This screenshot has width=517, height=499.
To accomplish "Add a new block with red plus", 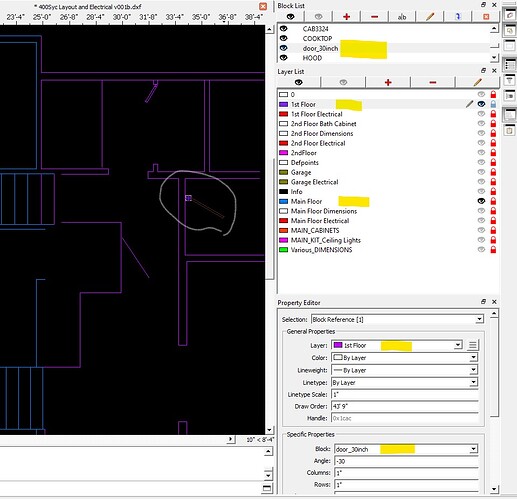I will pyautogui.click(x=346, y=17).
